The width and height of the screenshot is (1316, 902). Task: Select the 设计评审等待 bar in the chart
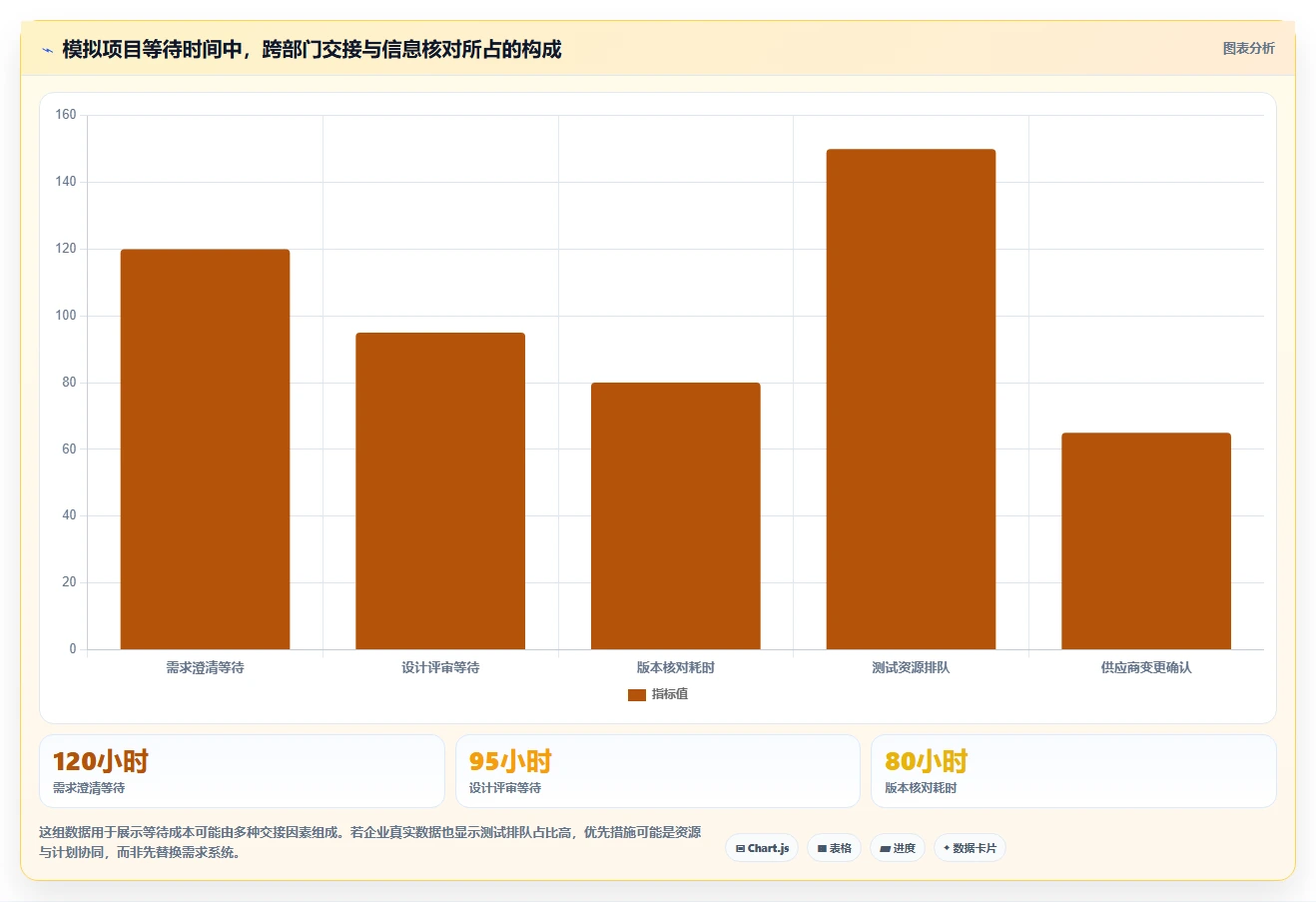tap(440, 490)
